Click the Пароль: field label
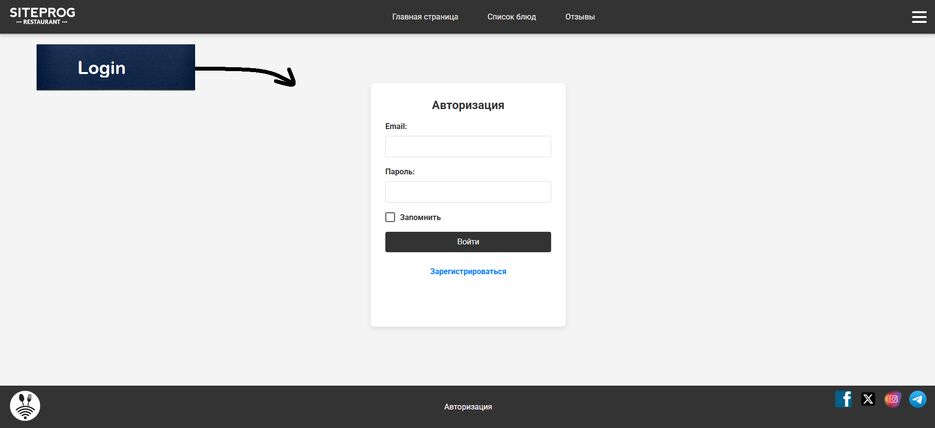 (x=400, y=172)
